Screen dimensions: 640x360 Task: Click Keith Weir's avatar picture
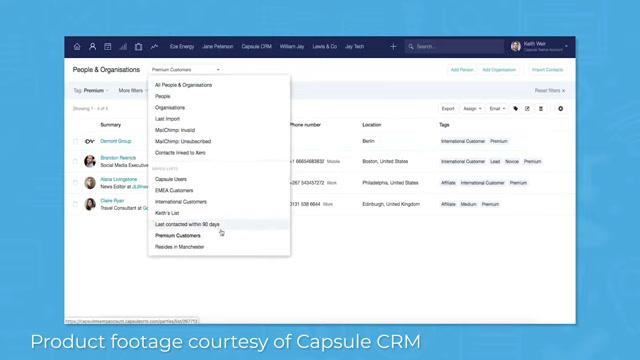[516, 47]
